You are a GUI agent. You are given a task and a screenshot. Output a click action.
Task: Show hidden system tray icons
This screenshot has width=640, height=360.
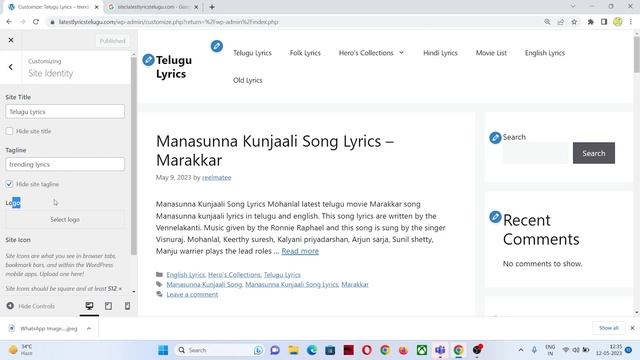[520, 350]
